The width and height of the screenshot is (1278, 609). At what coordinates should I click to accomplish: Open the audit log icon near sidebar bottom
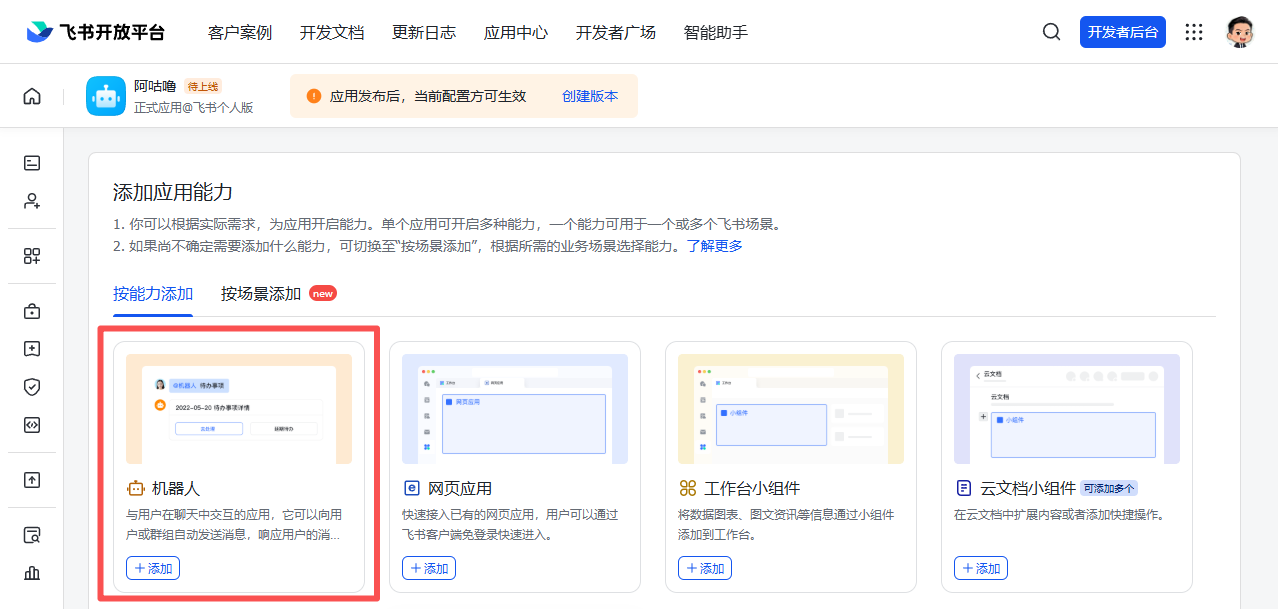(x=32, y=534)
